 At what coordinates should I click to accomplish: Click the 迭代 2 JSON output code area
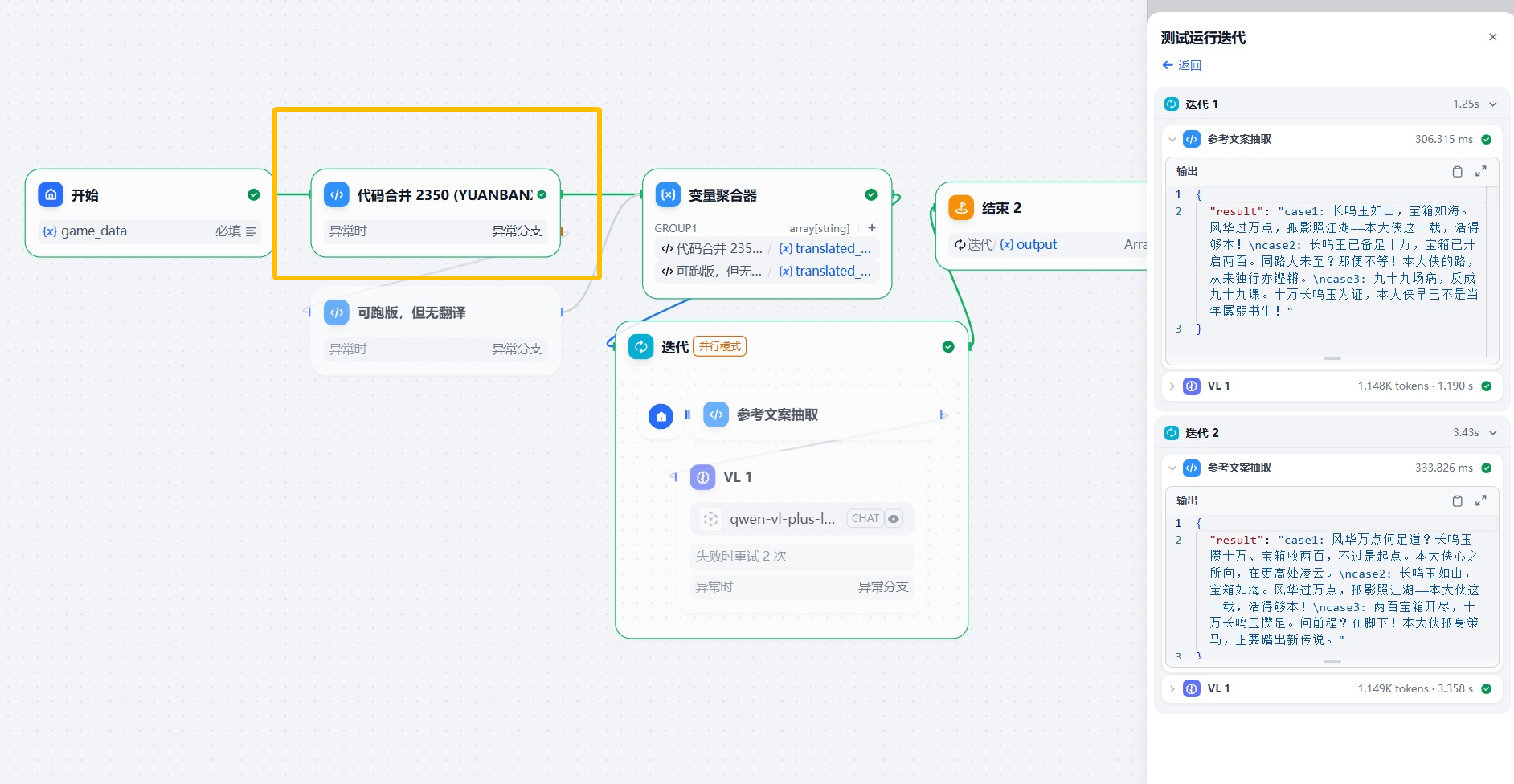coord(1332,586)
